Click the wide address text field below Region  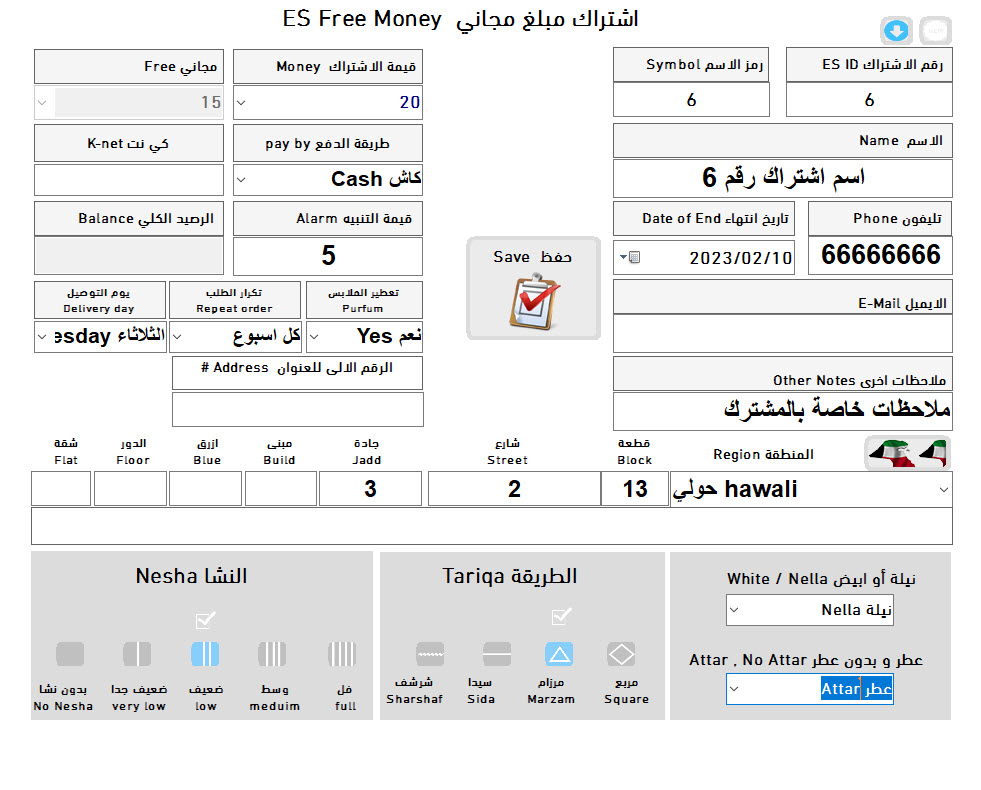(492, 526)
